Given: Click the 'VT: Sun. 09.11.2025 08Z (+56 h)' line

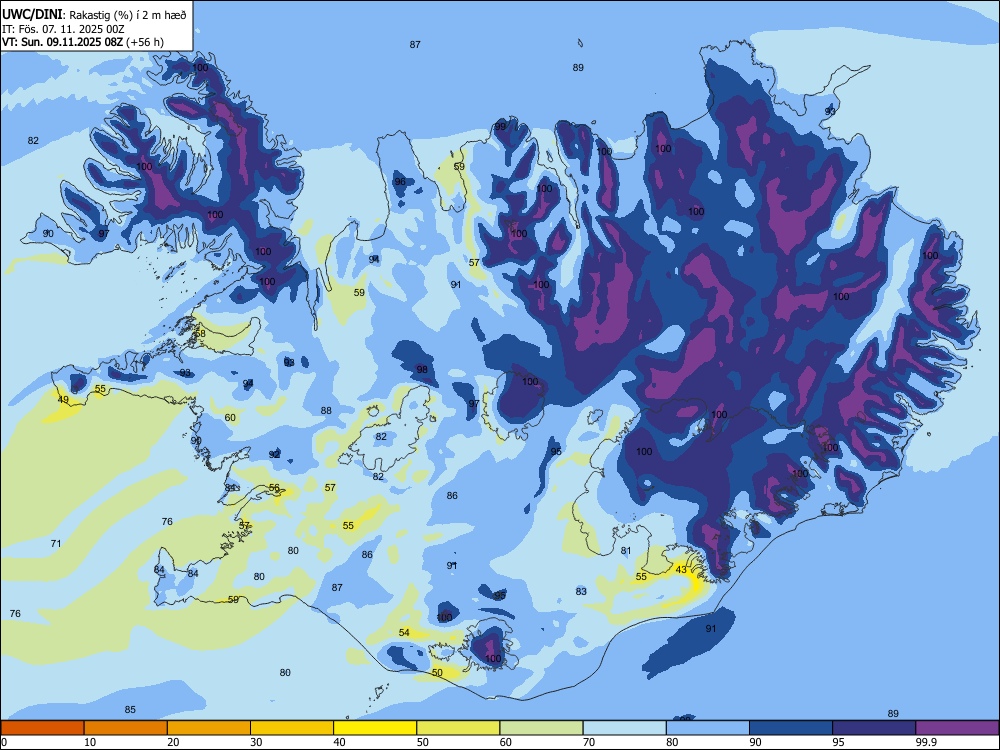Looking at the screenshot, I should point(83,42).
